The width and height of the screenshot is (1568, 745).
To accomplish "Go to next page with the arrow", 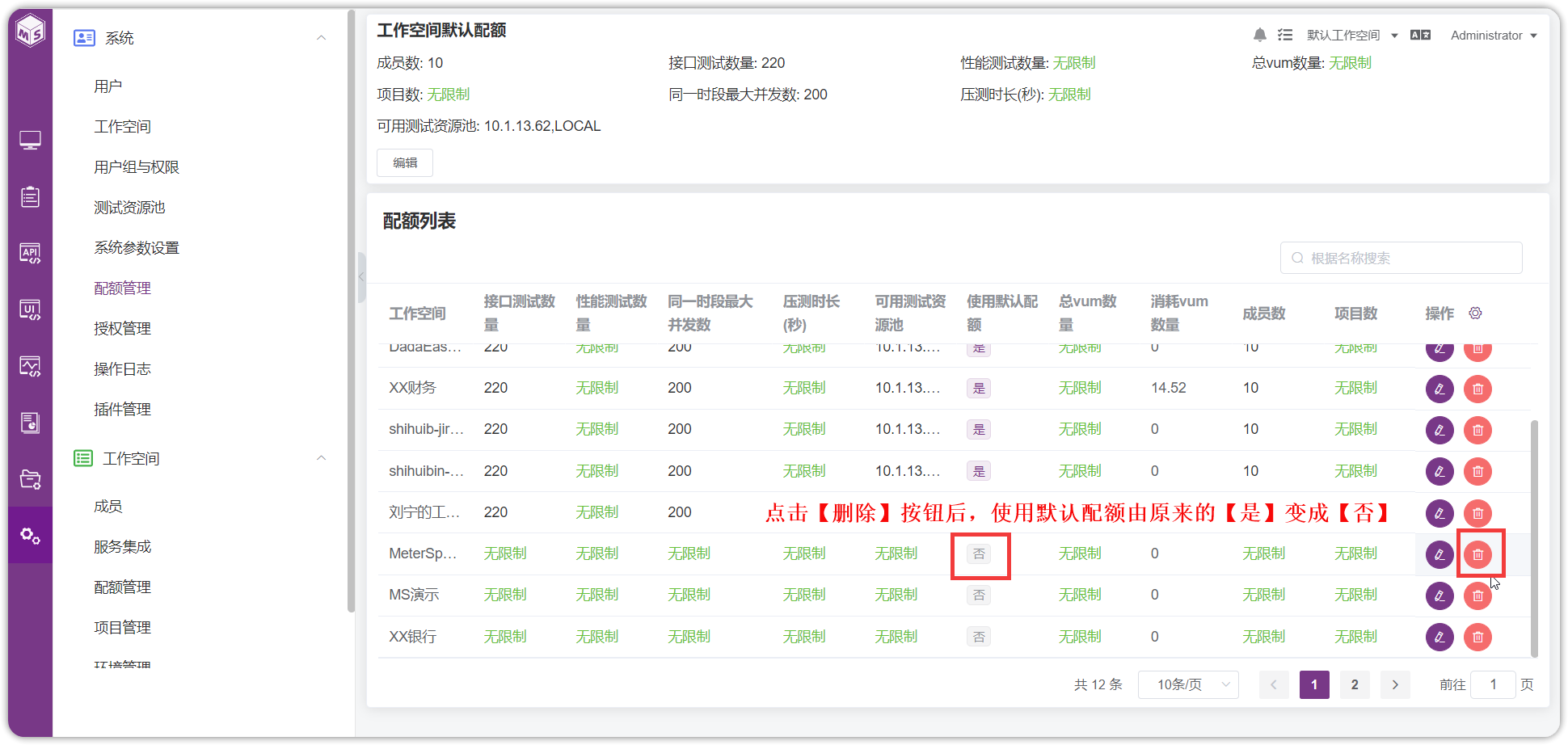I will point(1395,684).
